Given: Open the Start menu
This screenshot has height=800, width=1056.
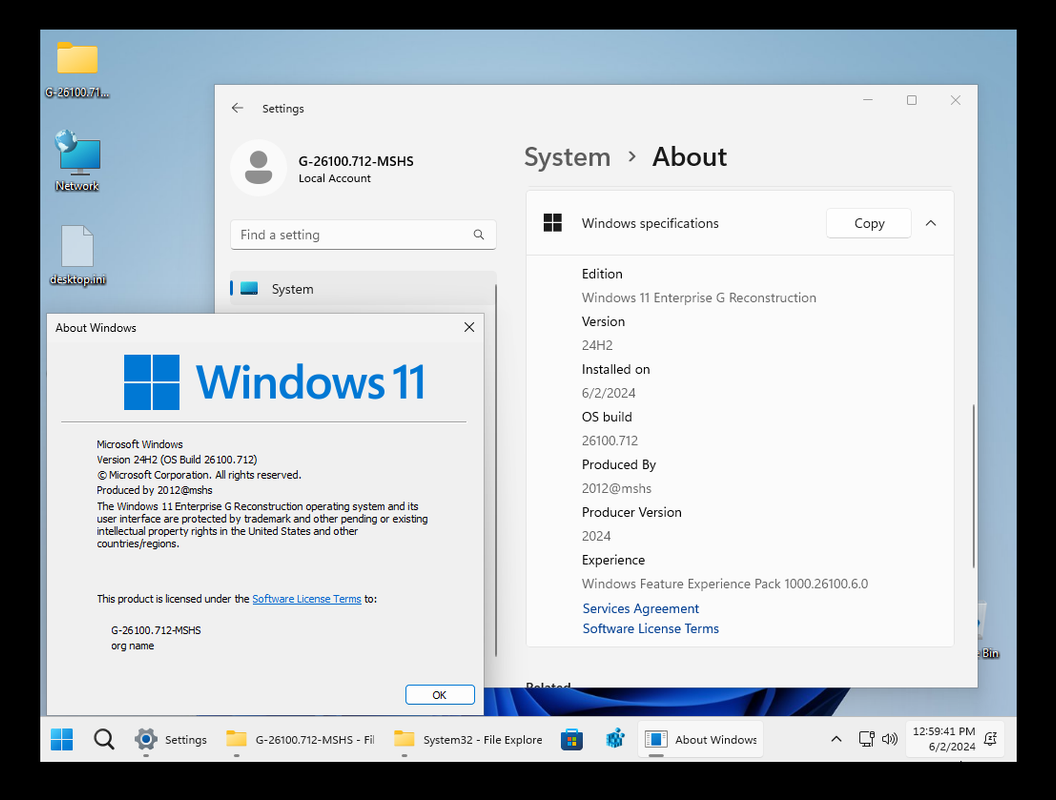Looking at the screenshot, I should pyautogui.click(x=62, y=739).
